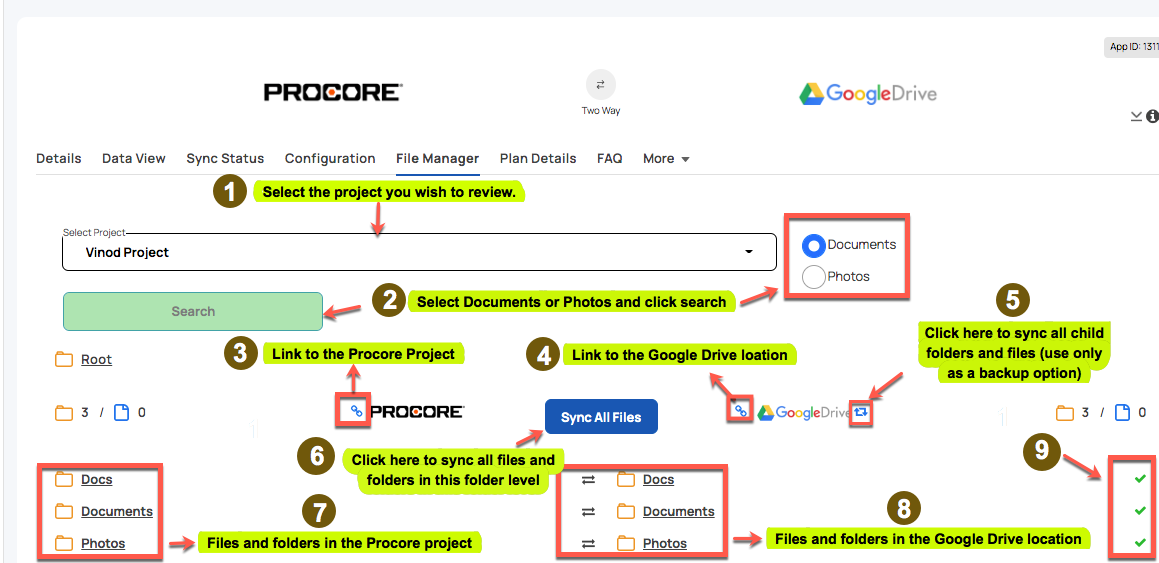1159x563 pixels.
Task: Click the Sync All Files button
Action: [601, 417]
